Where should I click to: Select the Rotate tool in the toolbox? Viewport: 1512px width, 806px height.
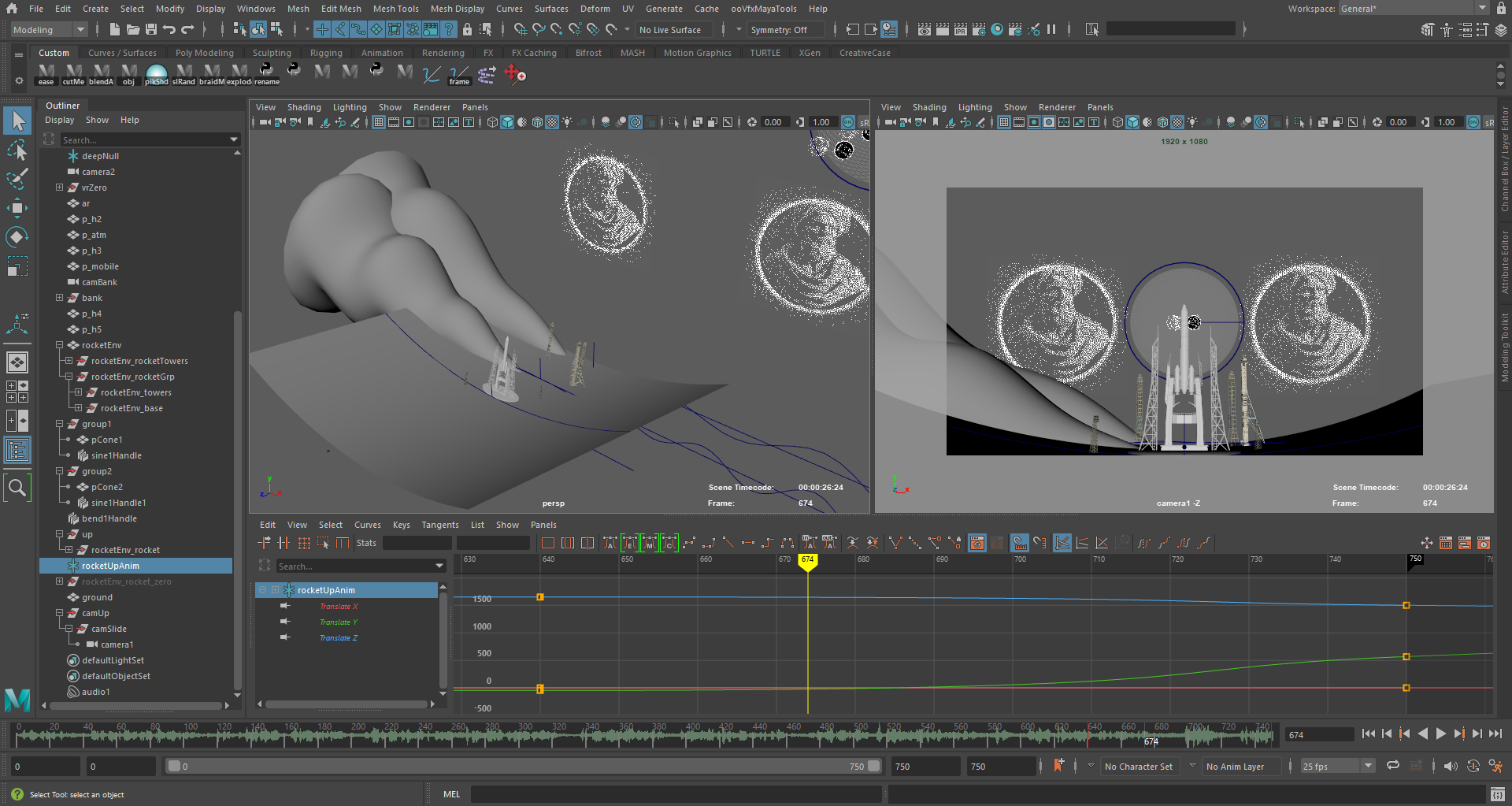(17, 237)
